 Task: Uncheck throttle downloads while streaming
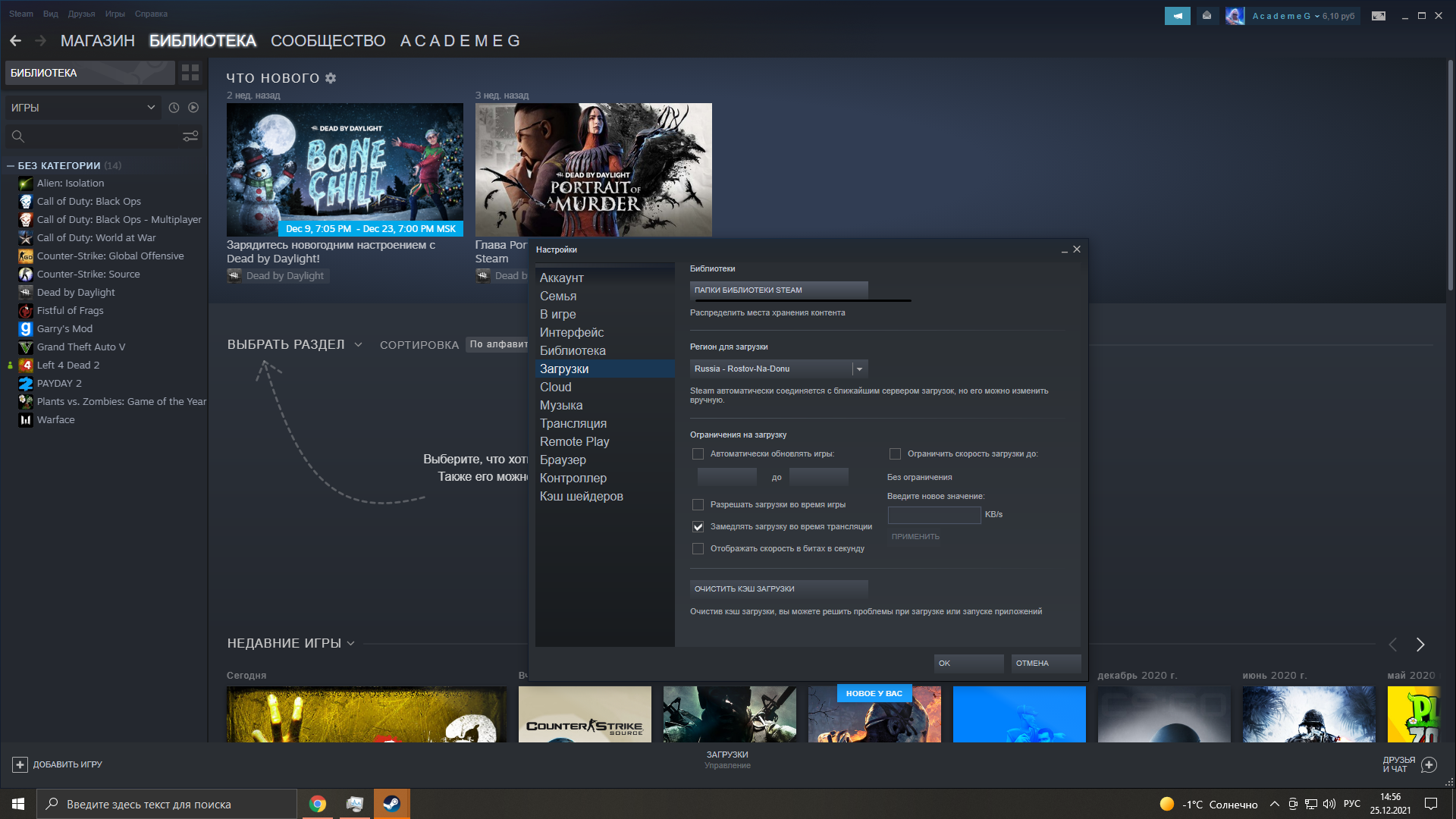click(698, 527)
